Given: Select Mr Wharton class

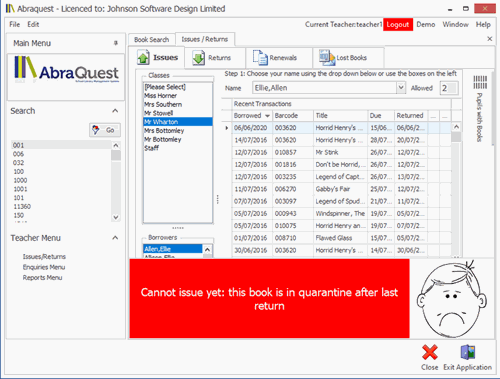Looking at the screenshot, I should coord(178,122).
